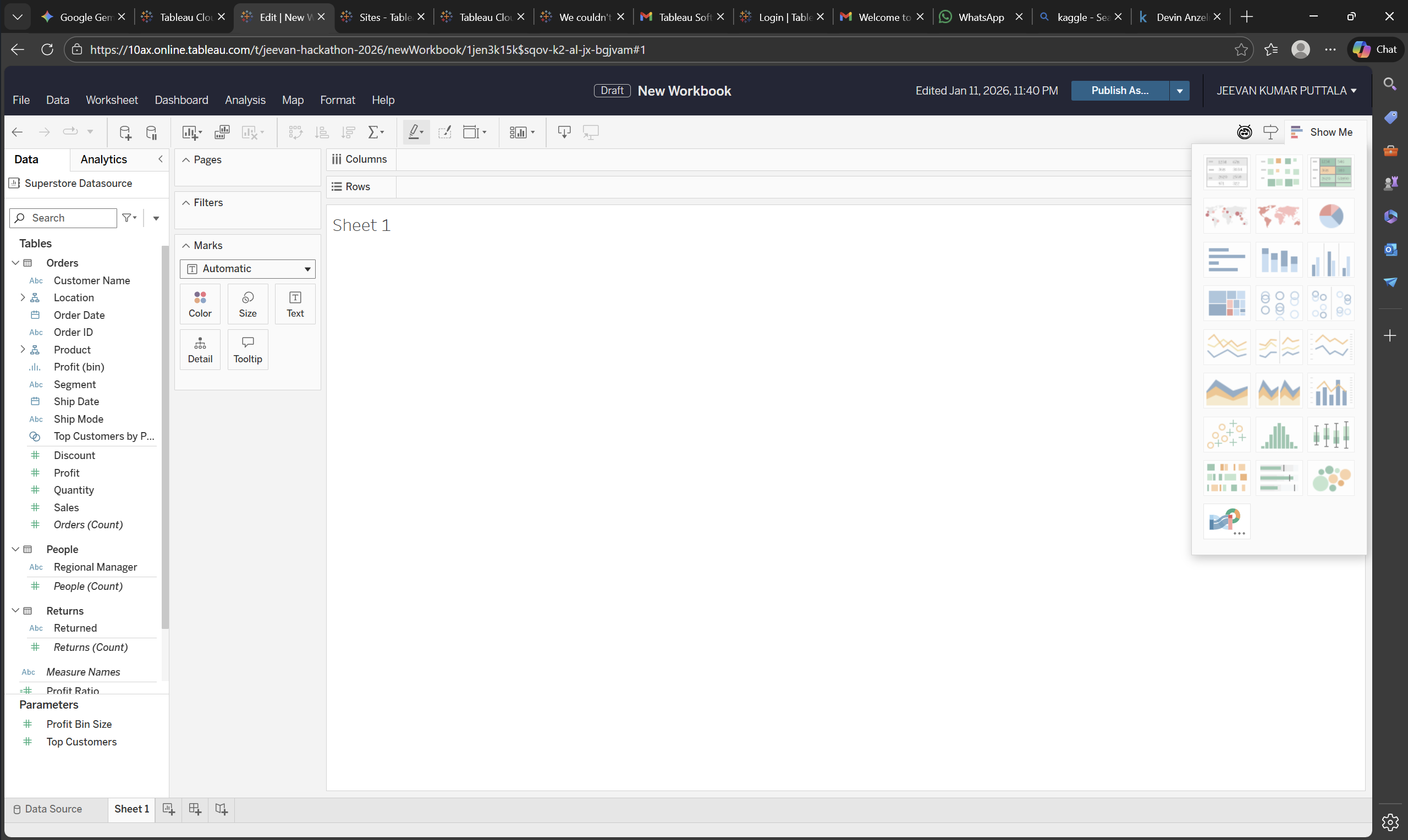Collapse the Marks card section
Viewport: 1408px width, 840px height.
185,245
